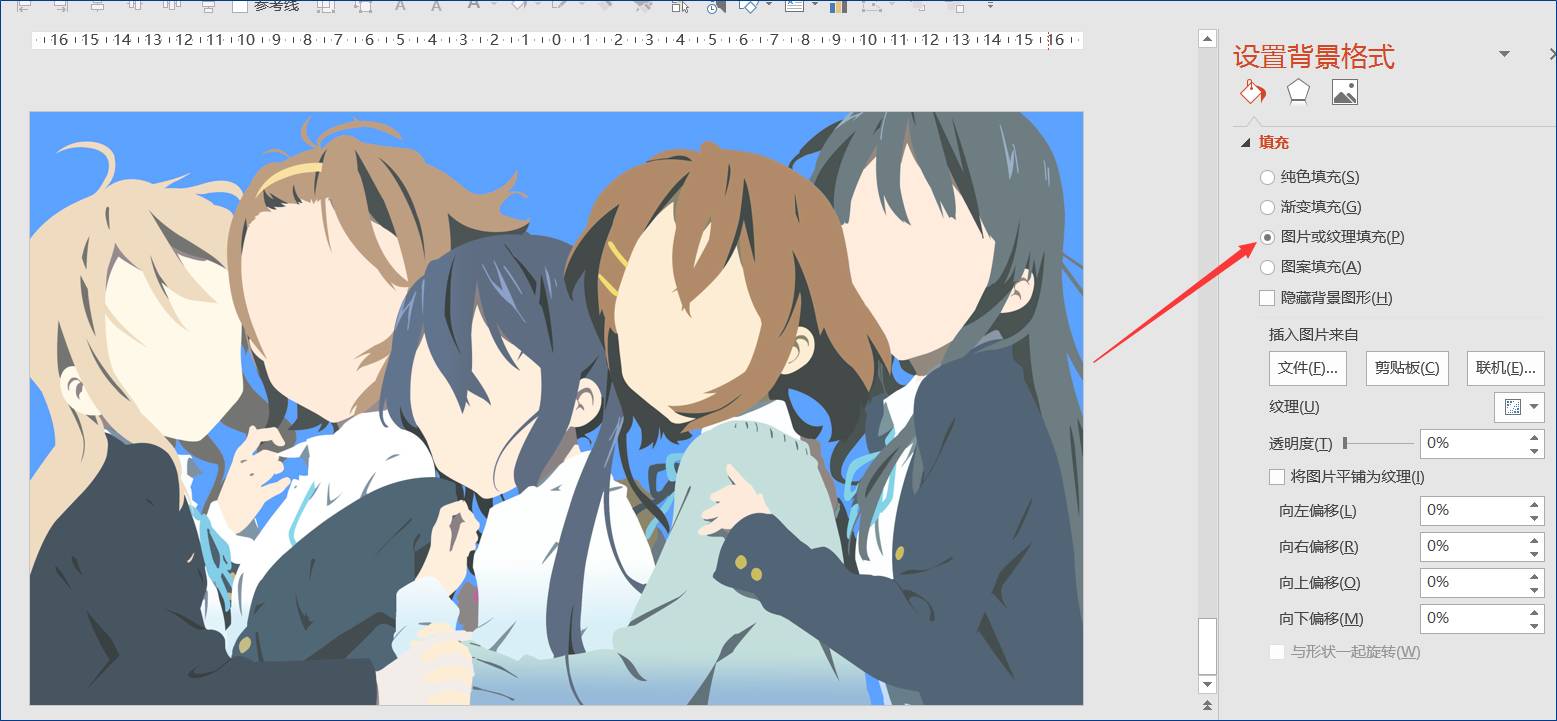Click the horizontal ruler bar
Screen dimensions: 1557x721
558,40
